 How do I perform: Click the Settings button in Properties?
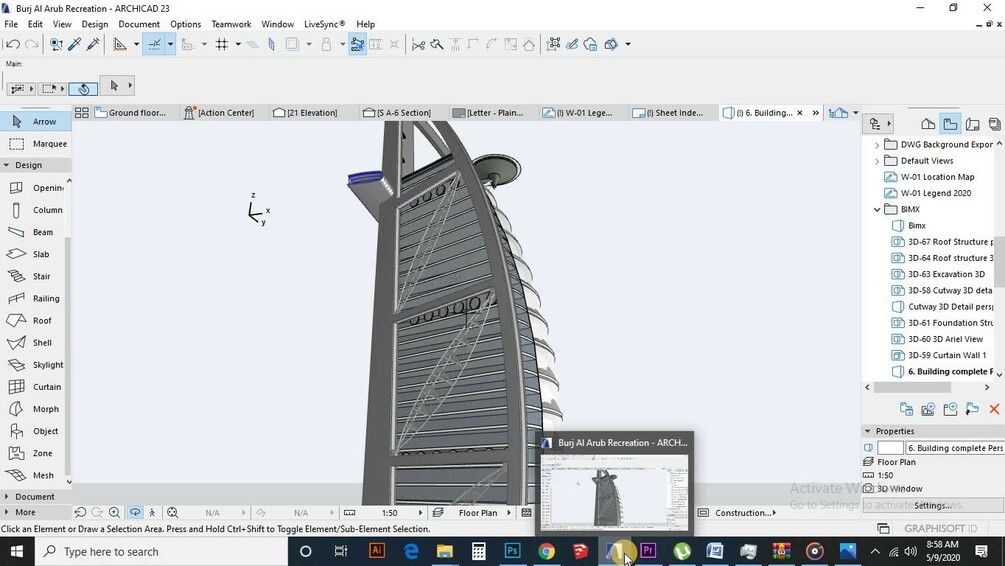[x=933, y=505]
